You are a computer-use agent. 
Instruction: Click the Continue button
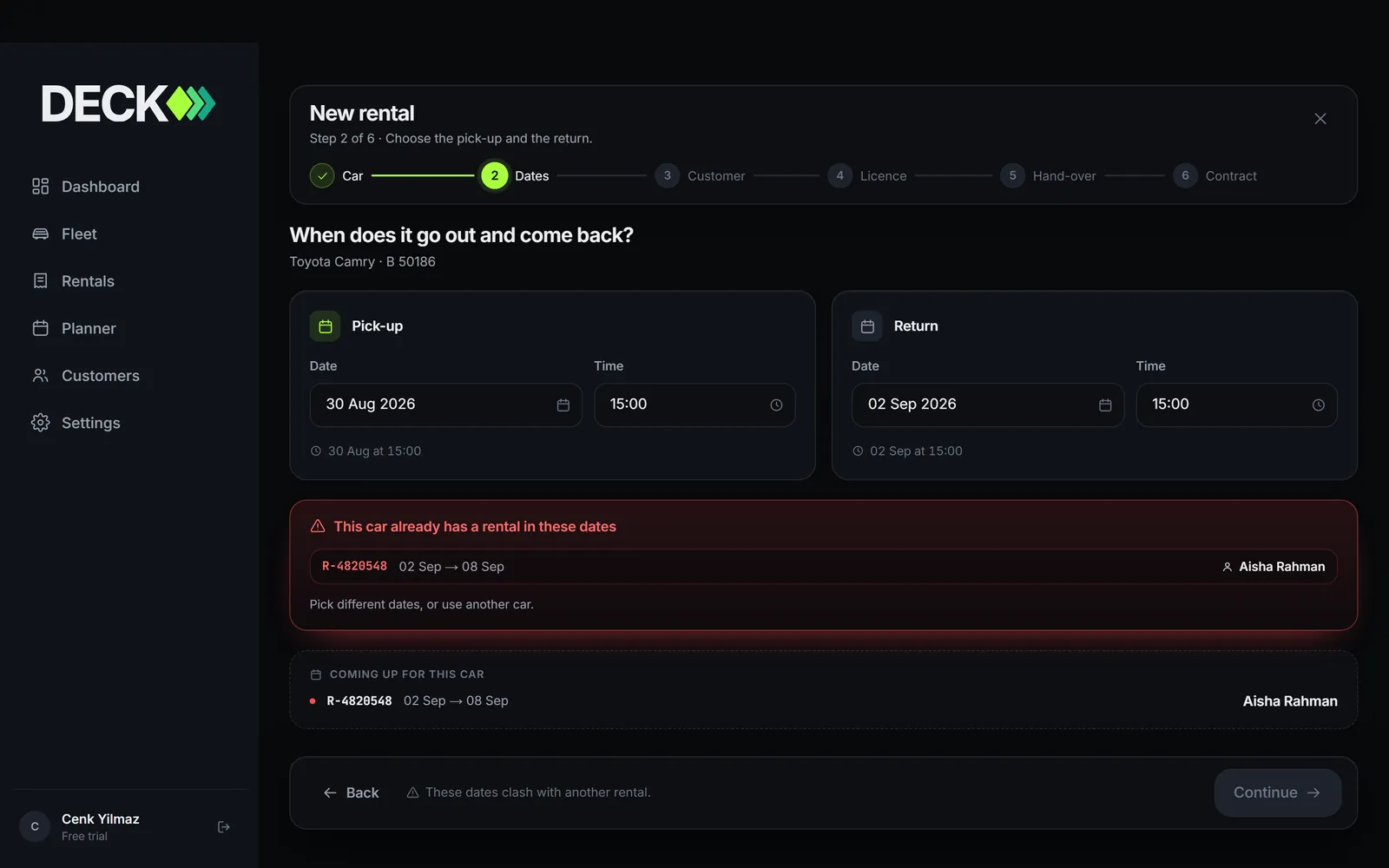click(x=1277, y=792)
